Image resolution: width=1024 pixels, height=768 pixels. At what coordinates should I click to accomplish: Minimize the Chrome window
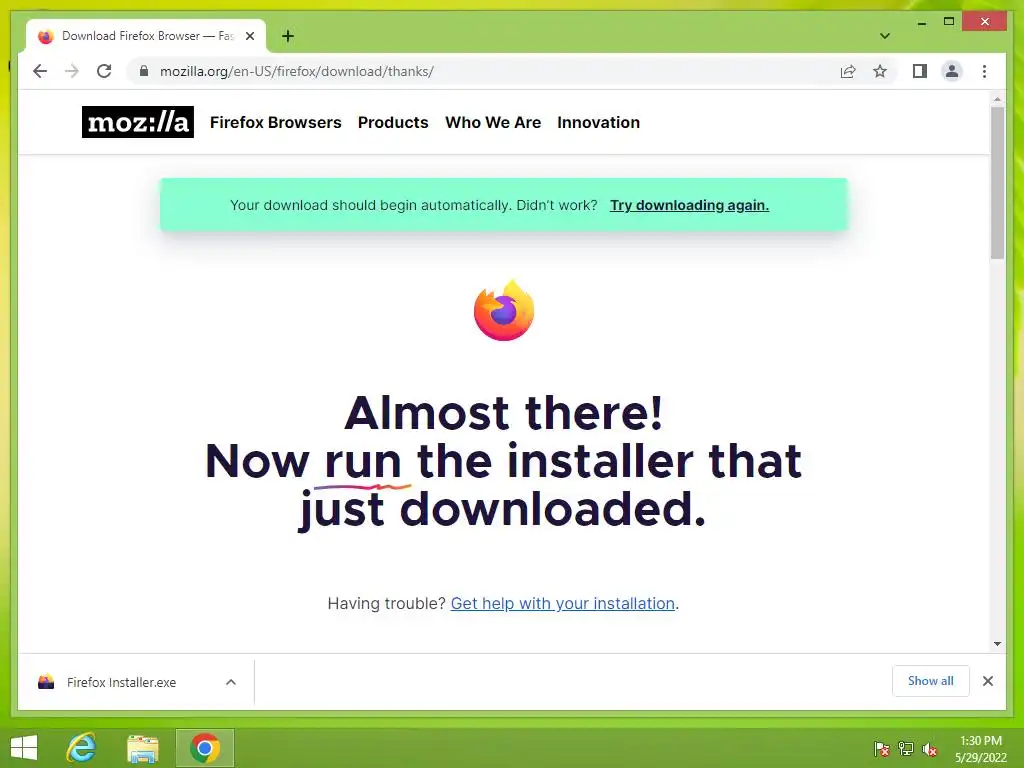921,22
